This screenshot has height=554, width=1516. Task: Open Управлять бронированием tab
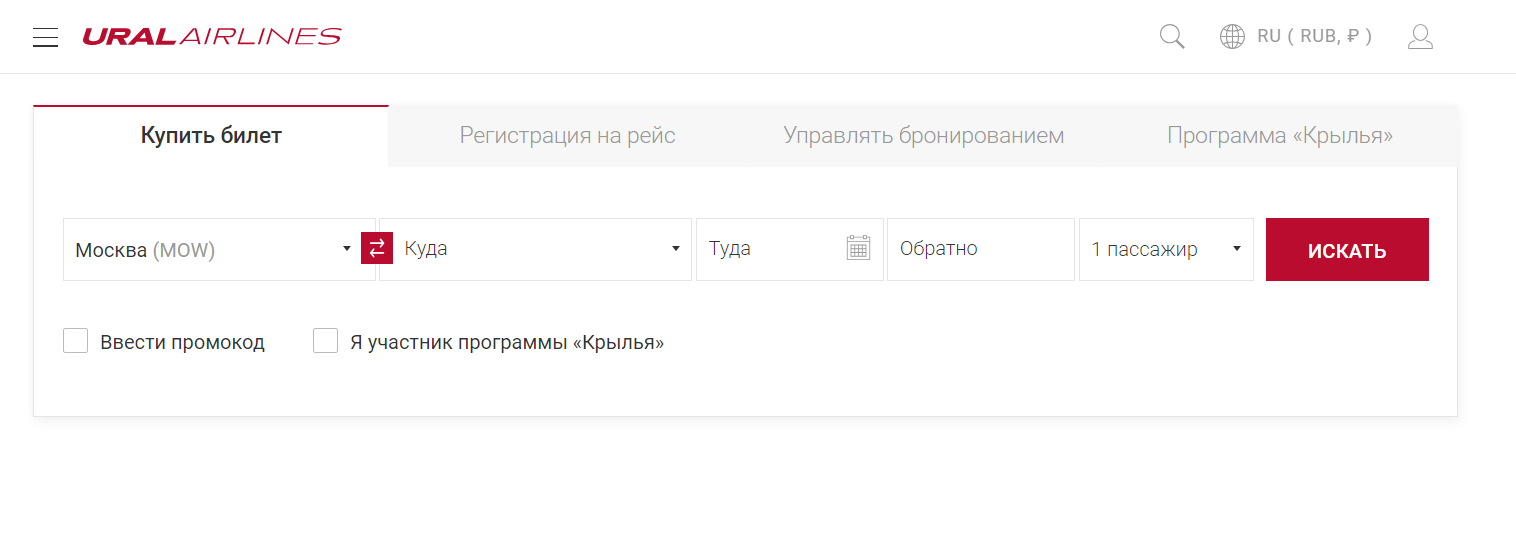(923, 135)
